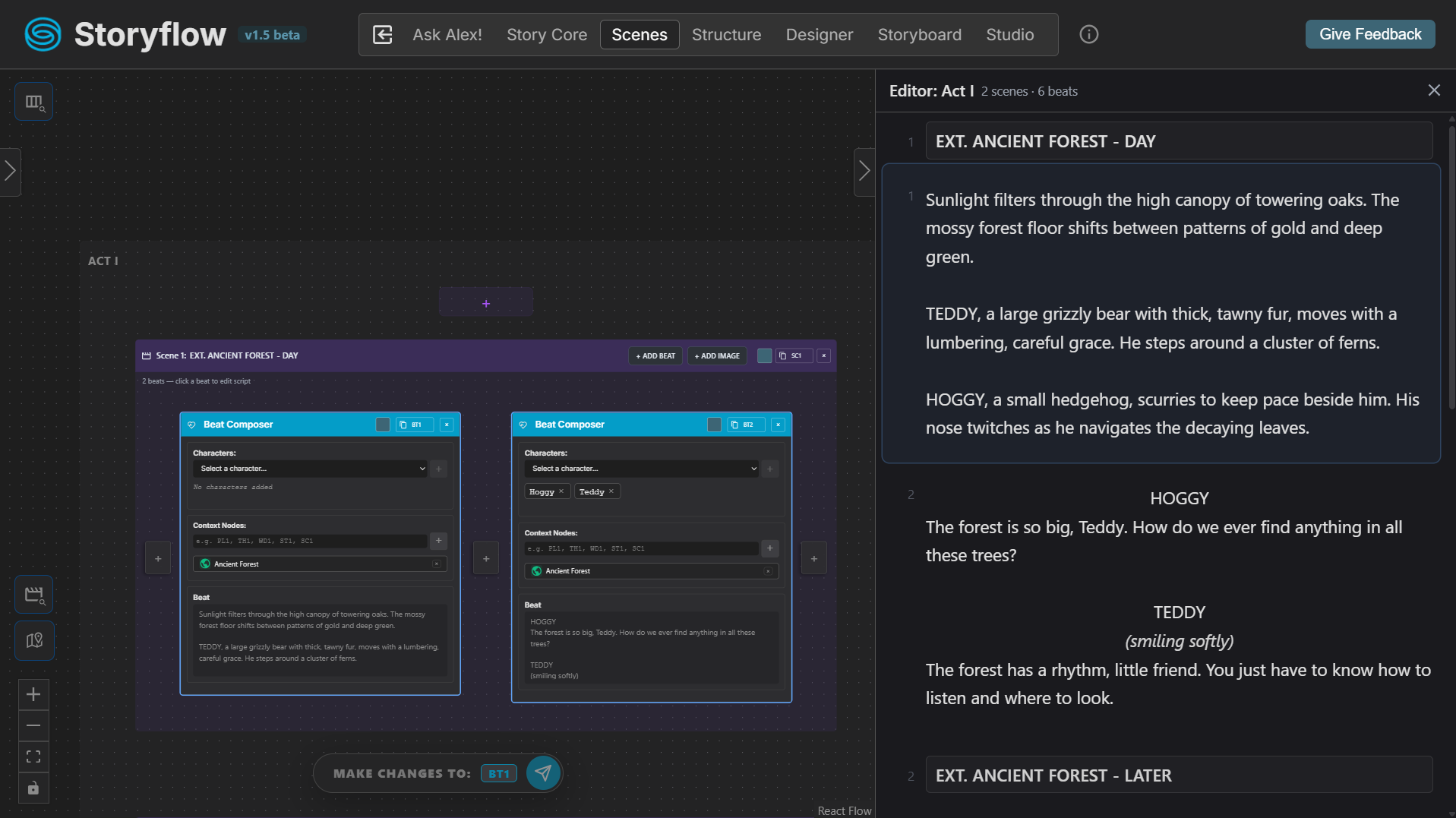The image size is (1456, 818).
Task: Add a new scene with the purple plus
Action: tap(486, 304)
